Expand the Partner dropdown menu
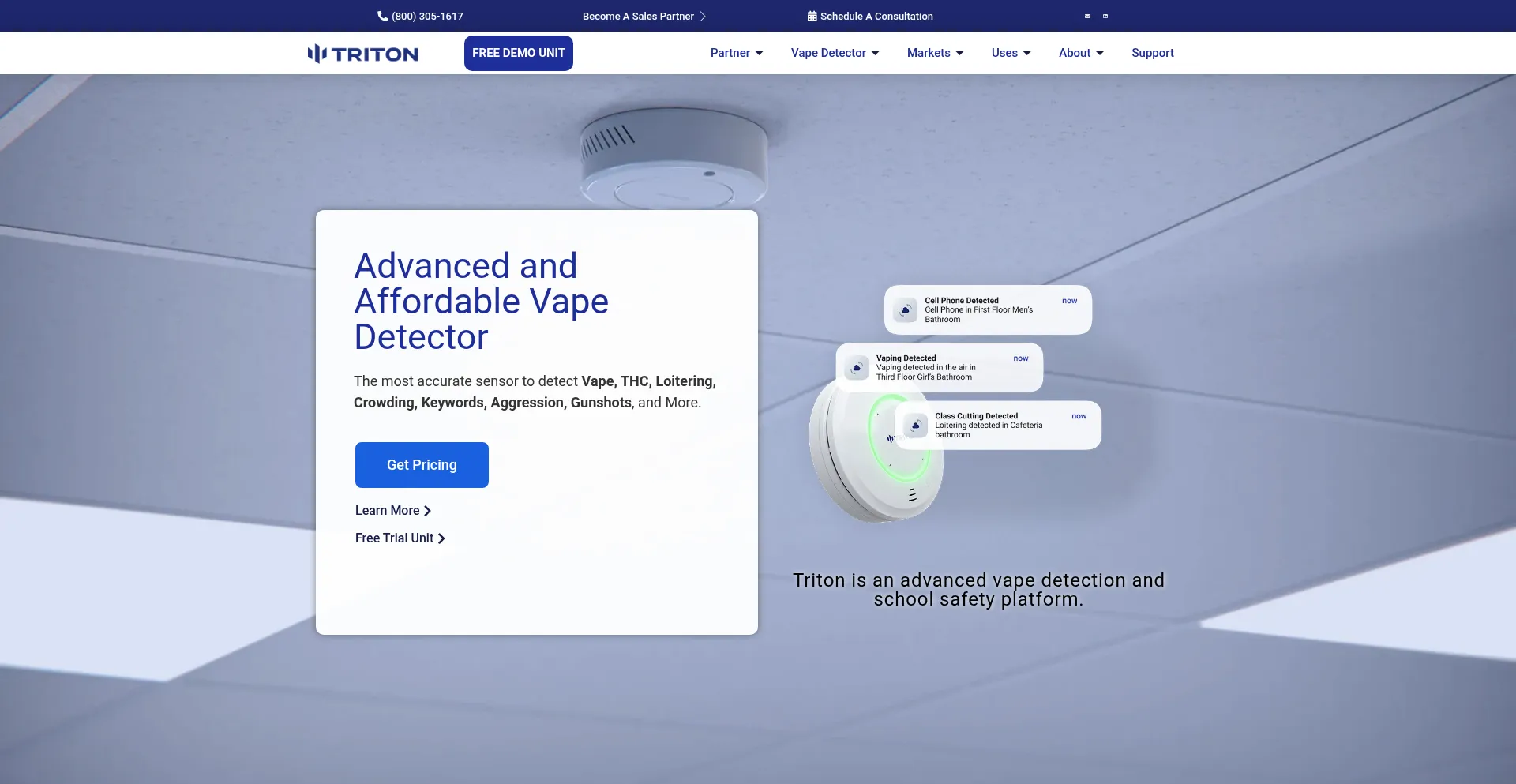The height and width of the screenshot is (784, 1516). [x=736, y=53]
